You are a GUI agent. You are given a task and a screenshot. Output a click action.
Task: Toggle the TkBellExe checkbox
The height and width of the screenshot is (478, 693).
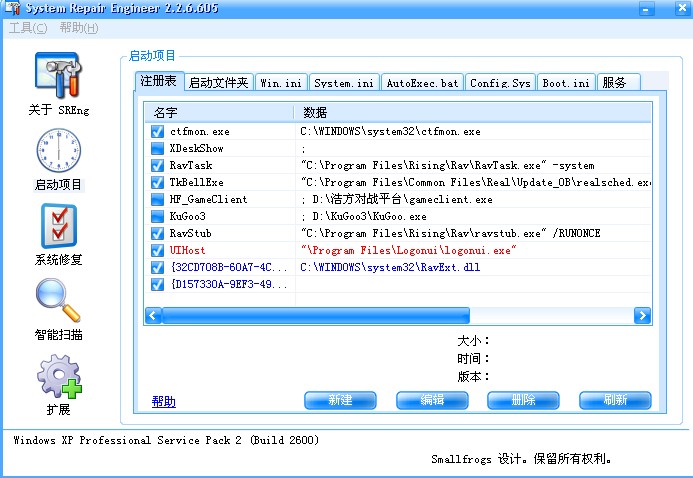click(x=157, y=182)
